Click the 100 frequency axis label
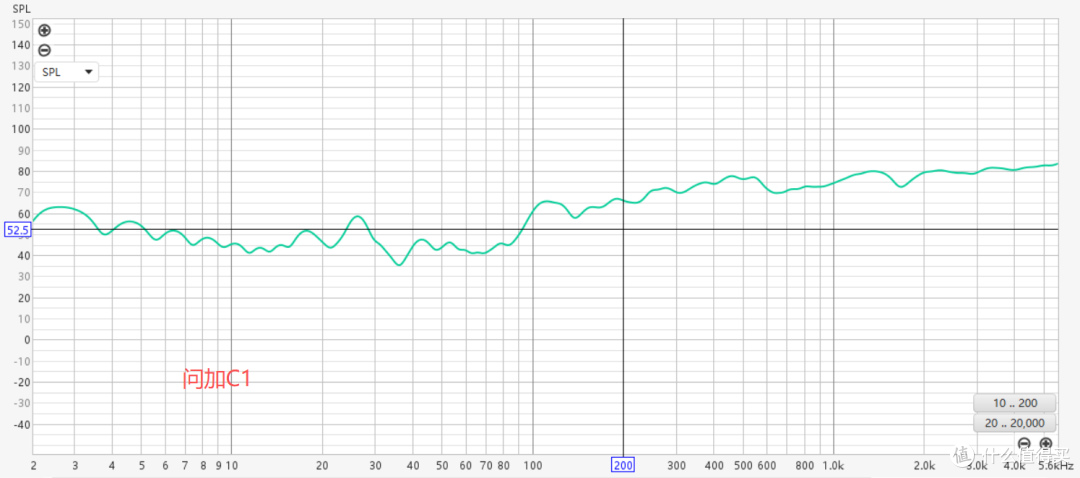 [533, 466]
